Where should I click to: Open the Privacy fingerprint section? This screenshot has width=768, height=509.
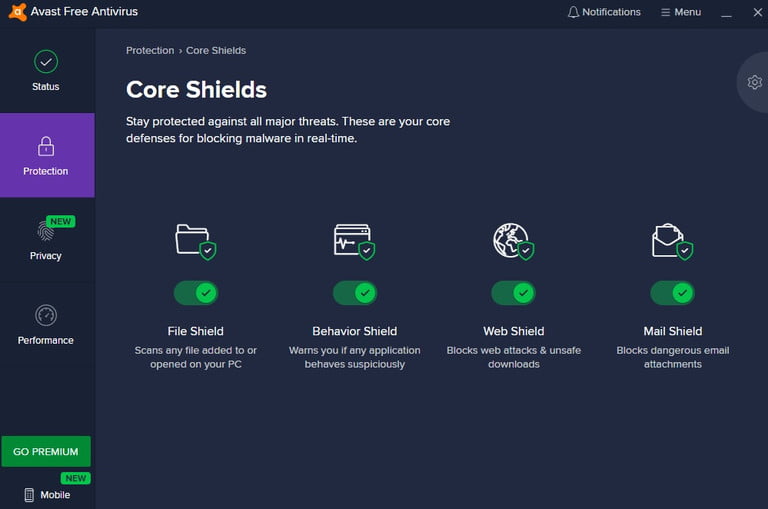tap(46, 240)
